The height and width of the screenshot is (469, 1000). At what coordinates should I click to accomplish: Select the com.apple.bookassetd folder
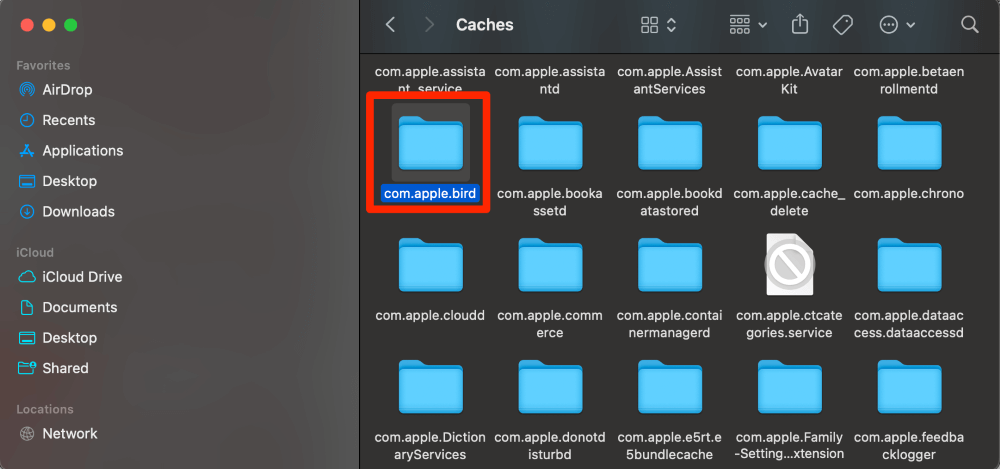(550, 142)
